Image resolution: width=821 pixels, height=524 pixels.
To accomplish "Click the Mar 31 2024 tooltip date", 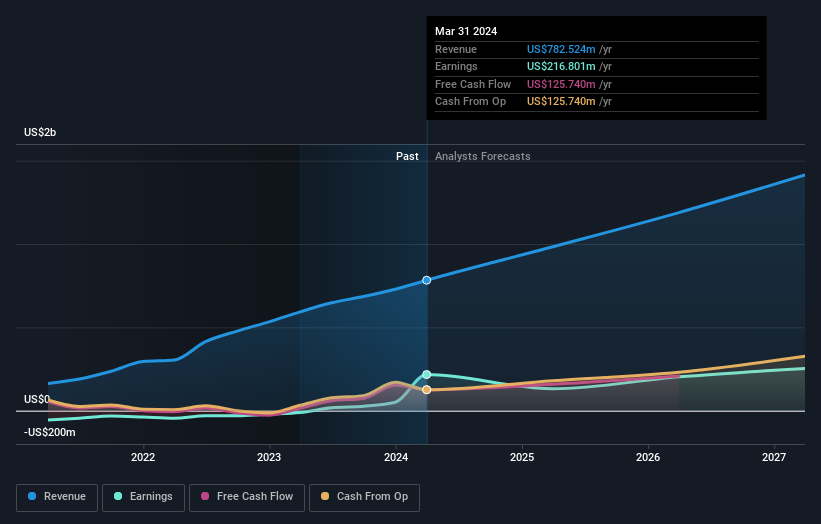I will (466, 31).
